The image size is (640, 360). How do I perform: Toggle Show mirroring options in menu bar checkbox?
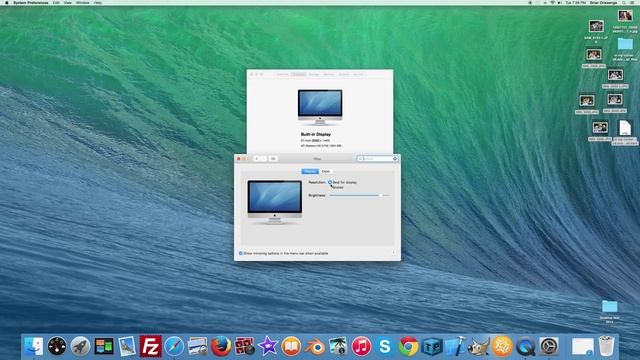pos(240,253)
